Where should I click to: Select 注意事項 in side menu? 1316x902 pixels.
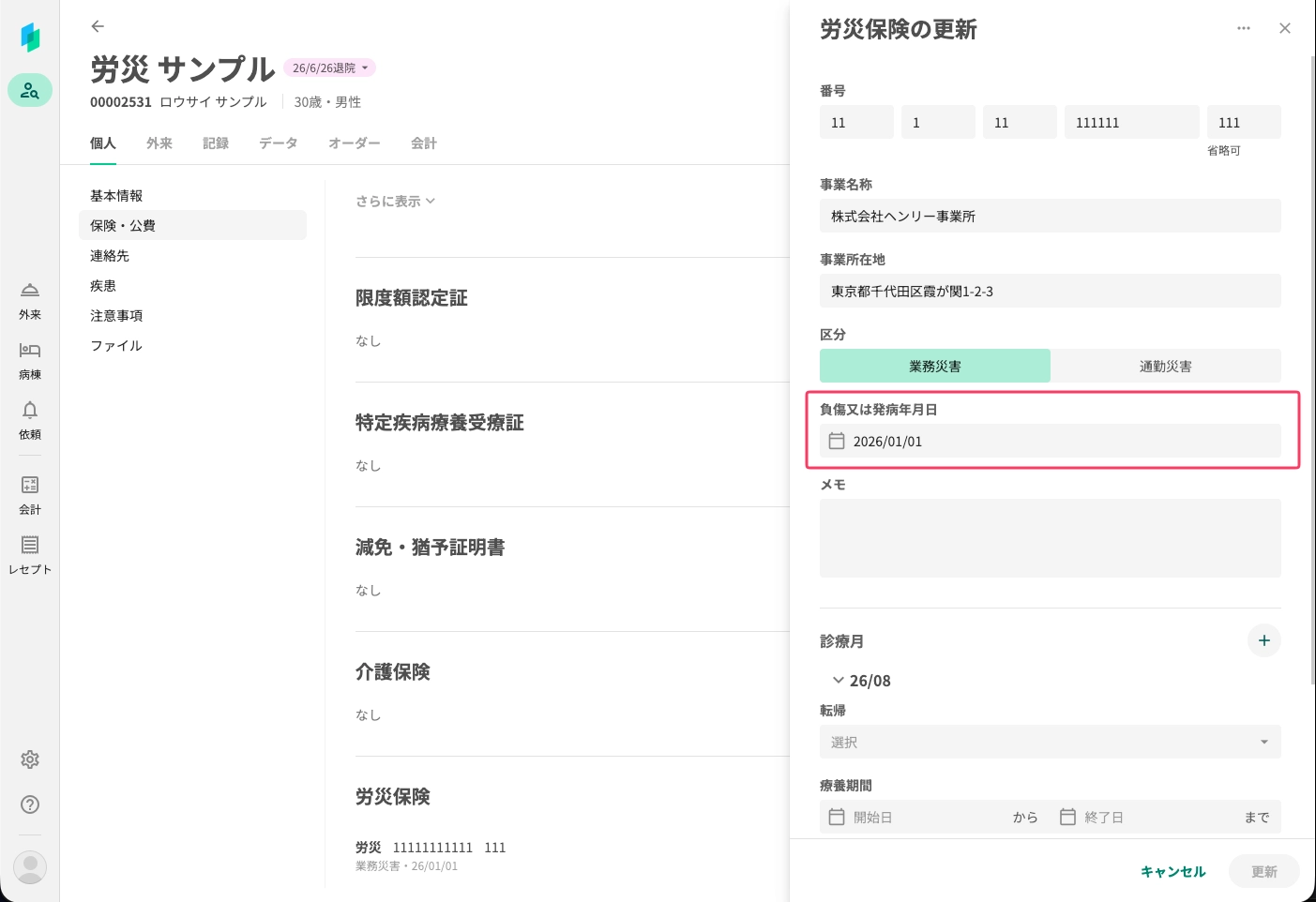pos(192,315)
